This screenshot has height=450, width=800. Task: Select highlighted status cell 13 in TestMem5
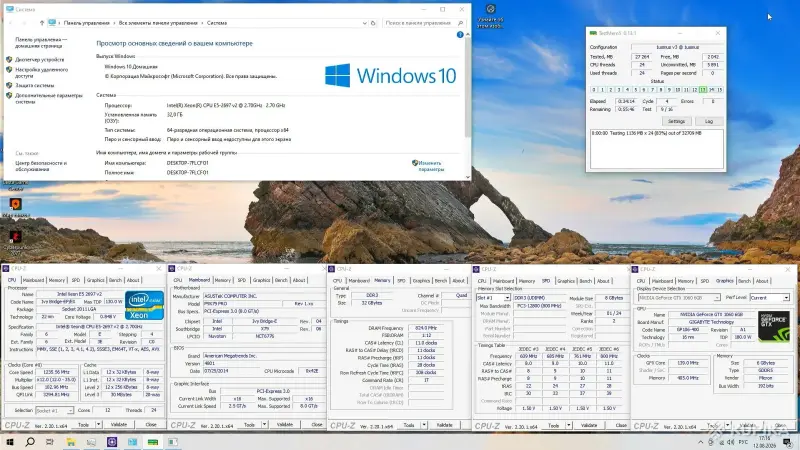tap(703, 89)
